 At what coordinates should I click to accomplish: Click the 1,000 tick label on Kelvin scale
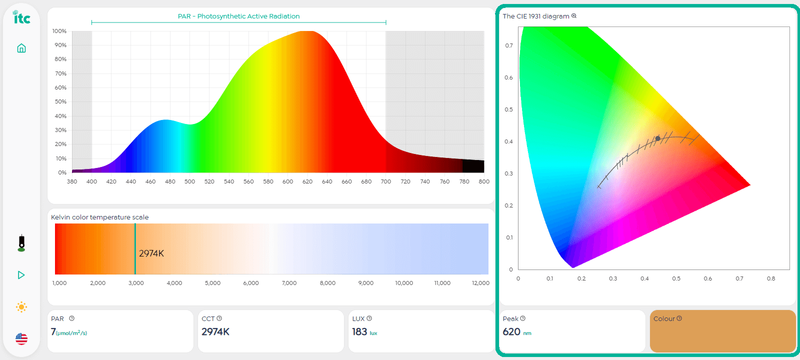(x=61, y=283)
